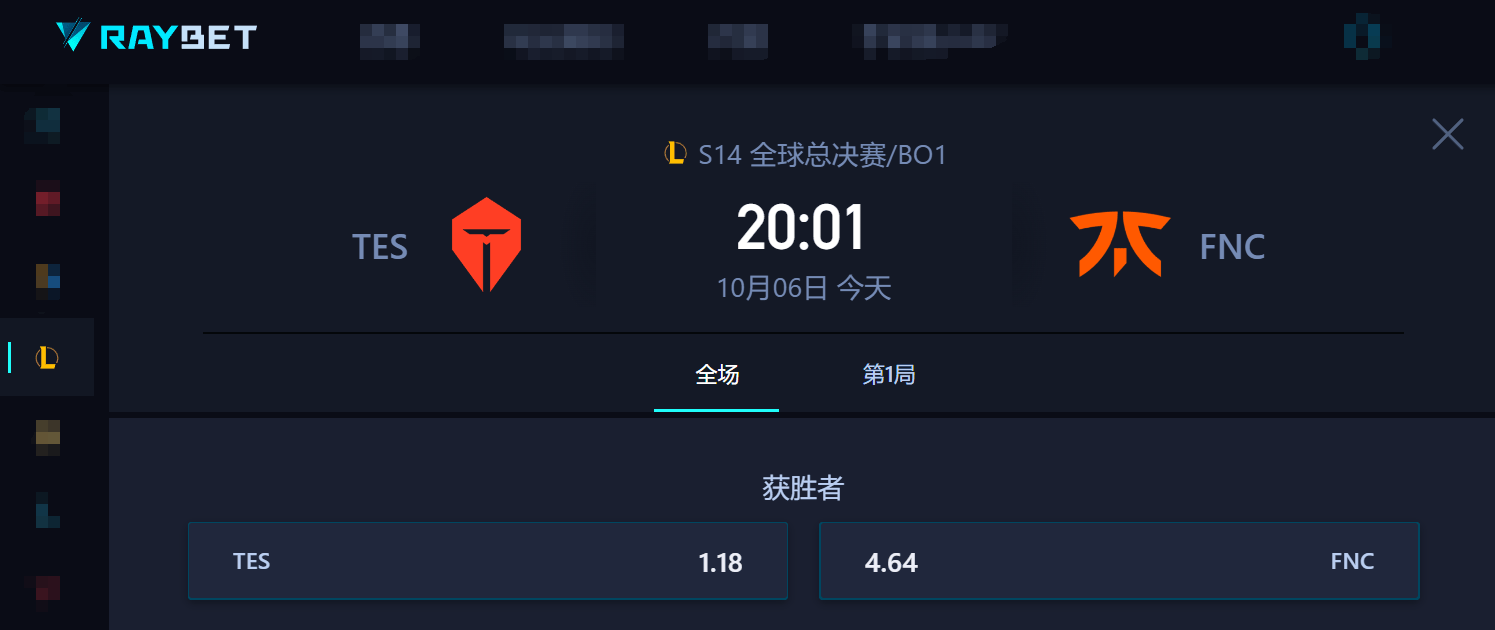Click the 20:01 match start time
The width and height of the screenshot is (1495, 630).
[x=801, y=228]
